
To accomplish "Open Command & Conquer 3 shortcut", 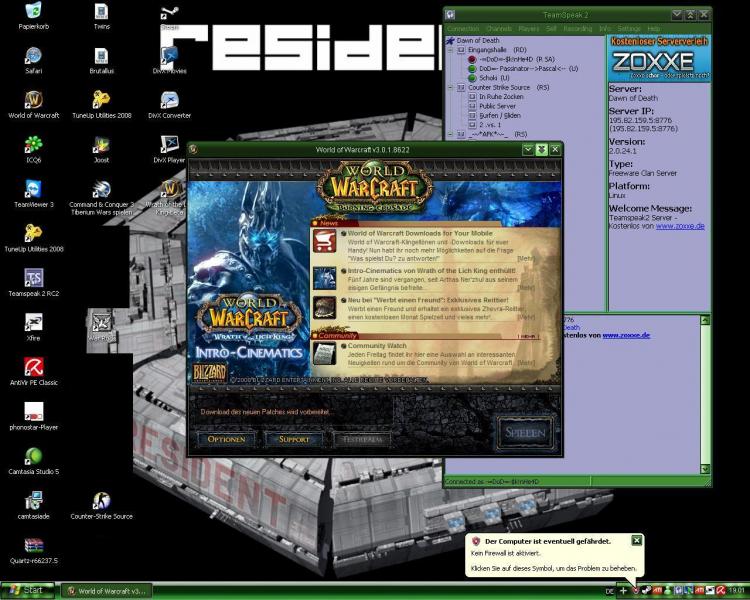I will (101, 197).
